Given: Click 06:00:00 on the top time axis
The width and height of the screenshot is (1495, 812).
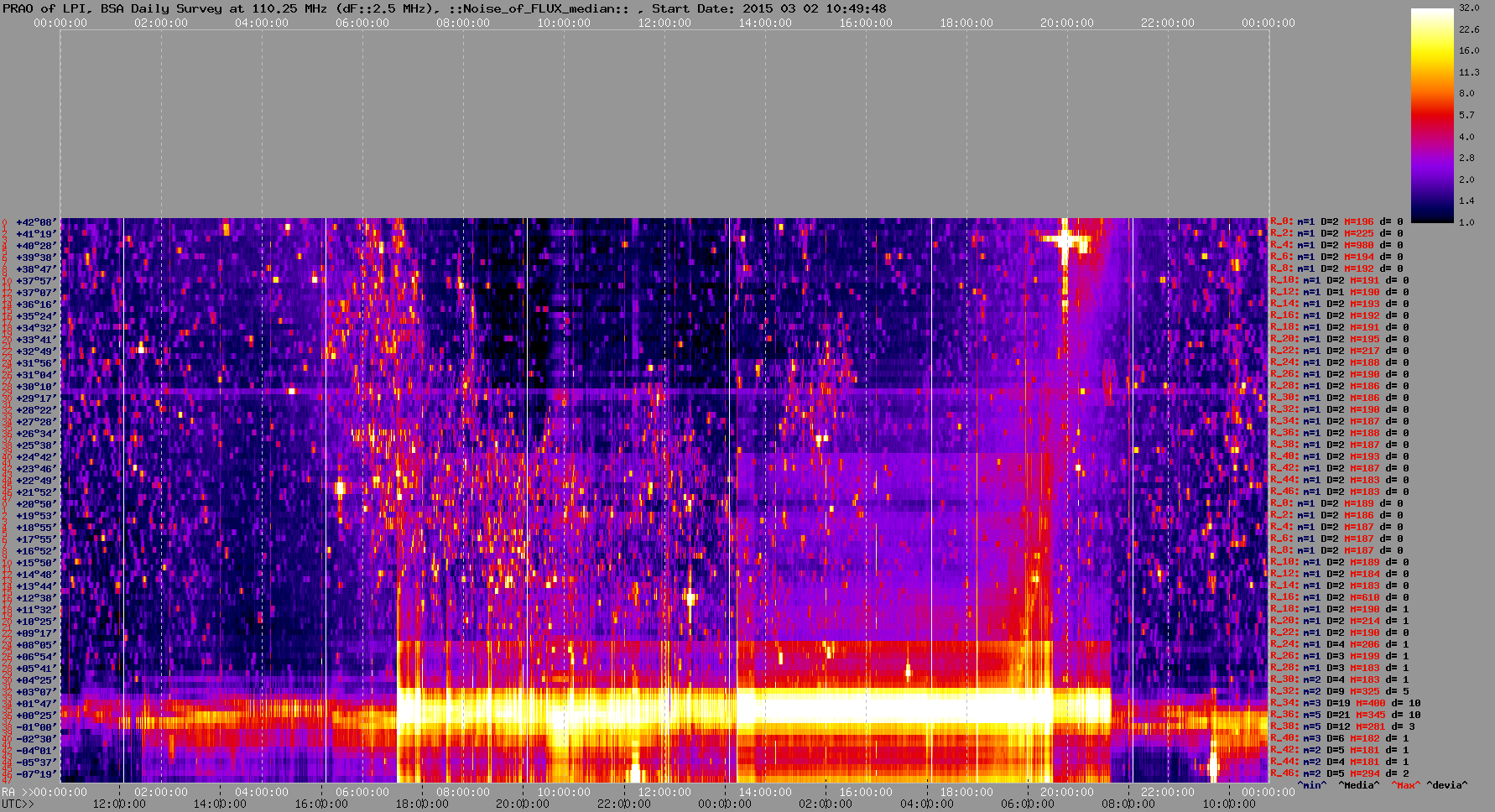Looking at the screenshot, I should [362, 23].
